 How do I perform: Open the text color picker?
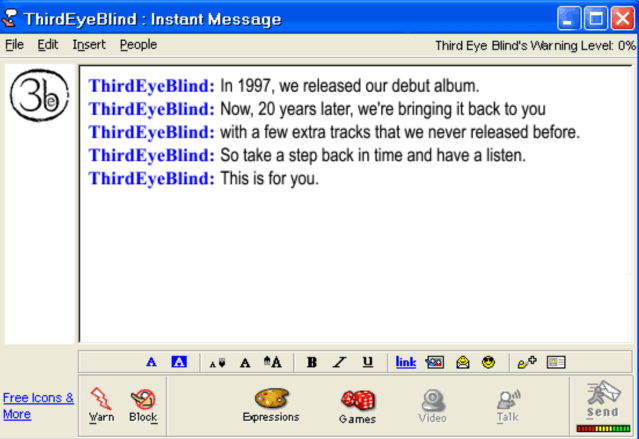[151, 362]
